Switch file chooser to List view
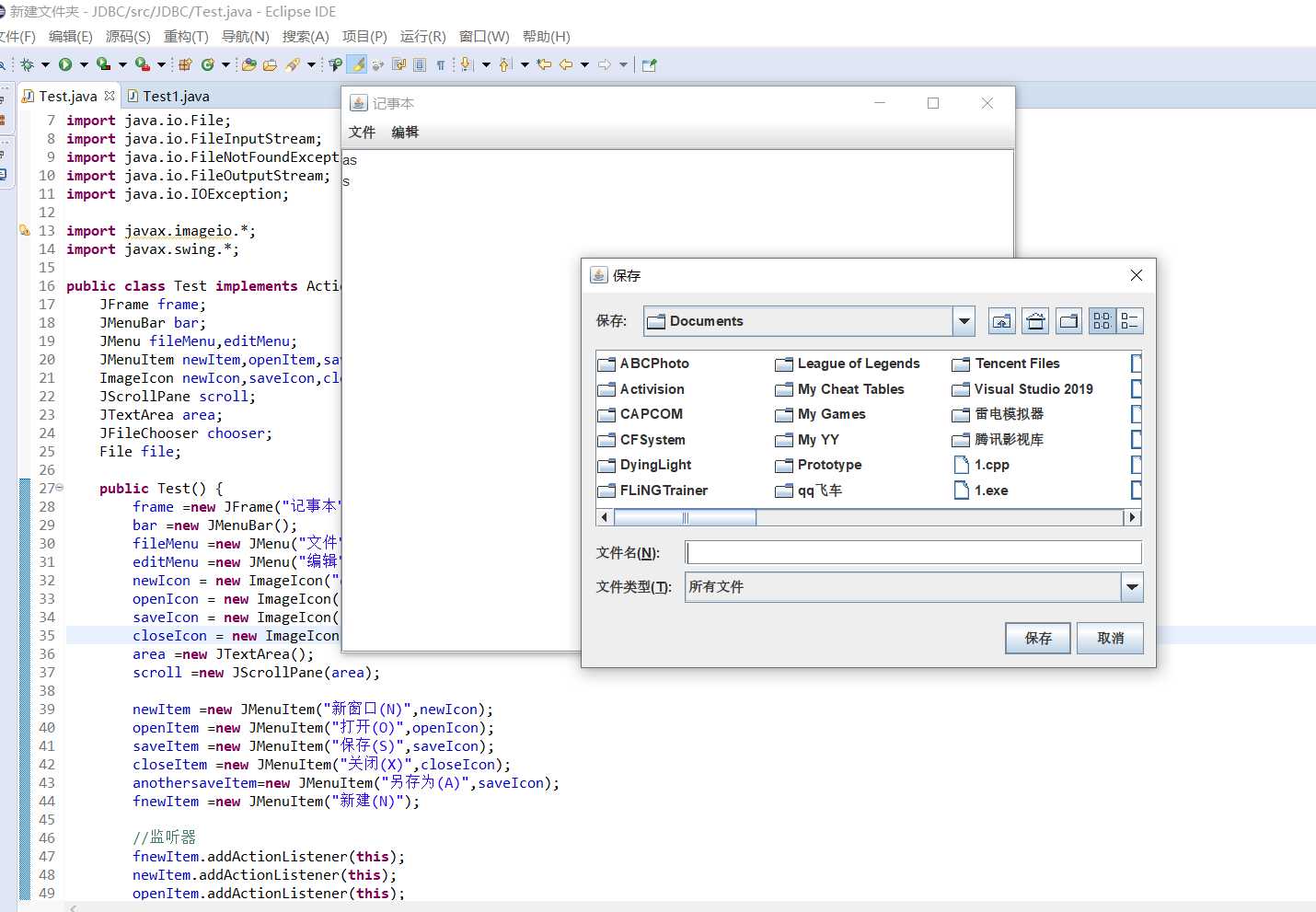The width and height of the screenshot is (1316, 912). coord(1102,321)
